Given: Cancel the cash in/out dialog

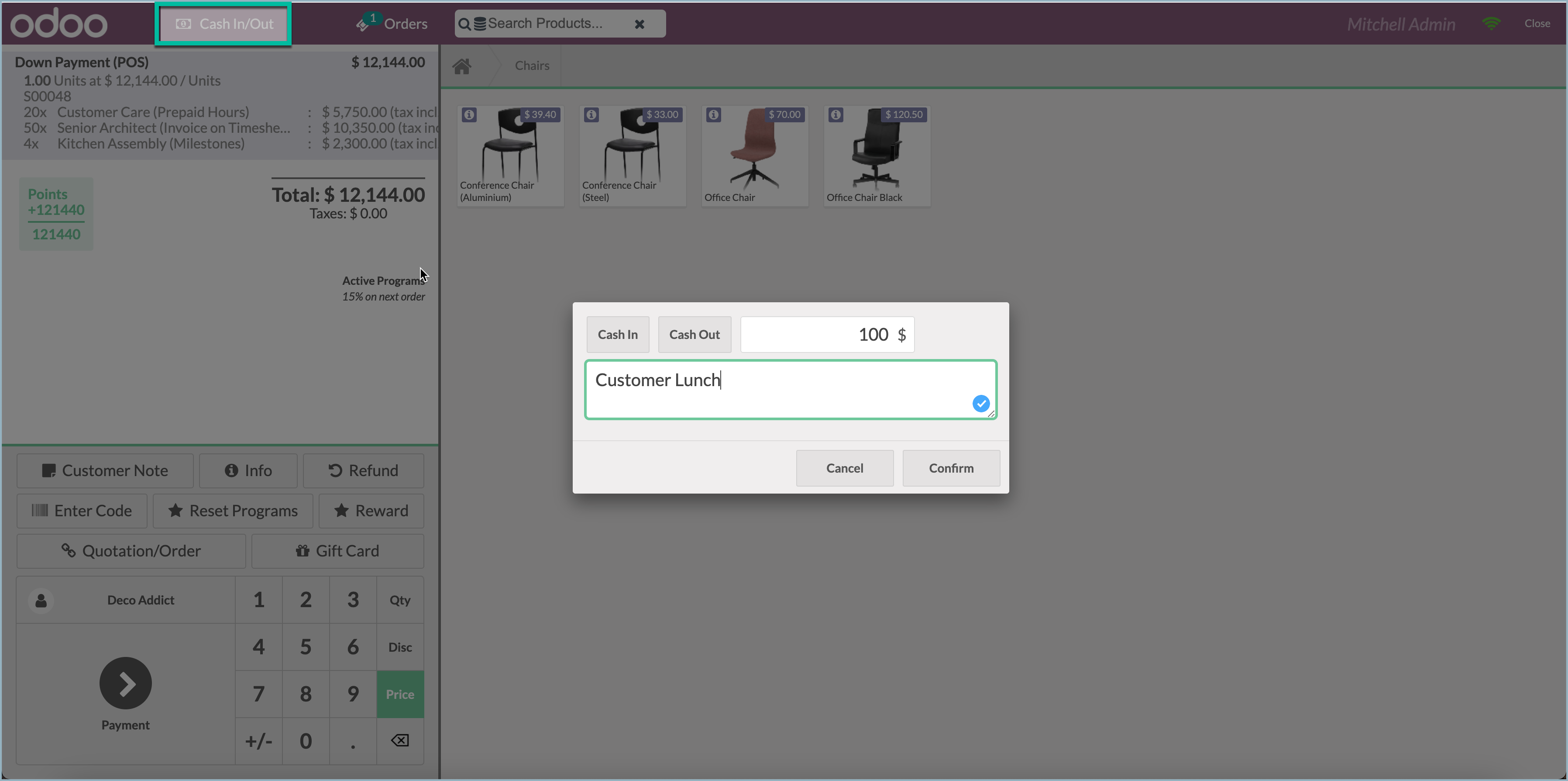Looking at the screenshot, I should point(844,469).
